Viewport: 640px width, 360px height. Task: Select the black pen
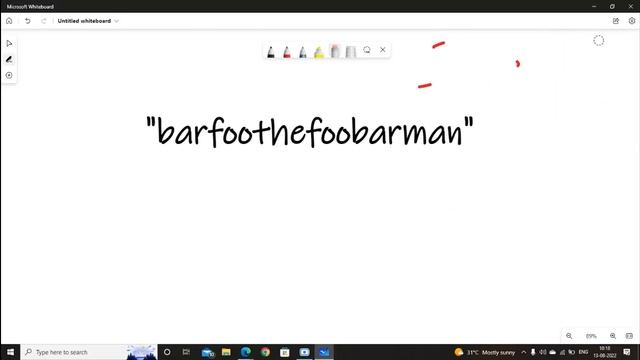[x=271, y=51]
